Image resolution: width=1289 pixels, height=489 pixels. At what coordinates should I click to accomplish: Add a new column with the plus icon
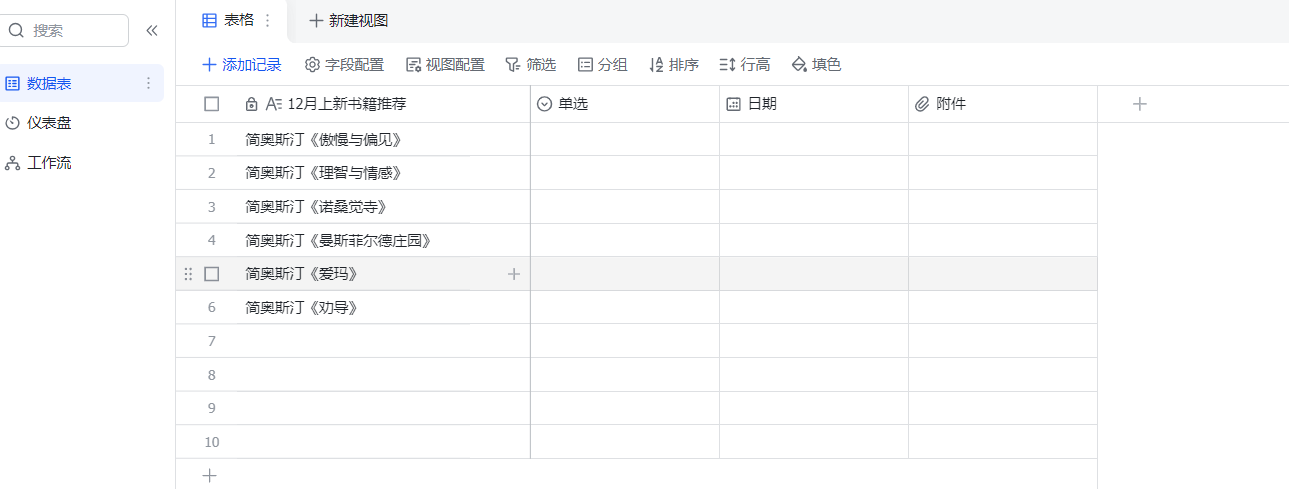coord(1139,104)
